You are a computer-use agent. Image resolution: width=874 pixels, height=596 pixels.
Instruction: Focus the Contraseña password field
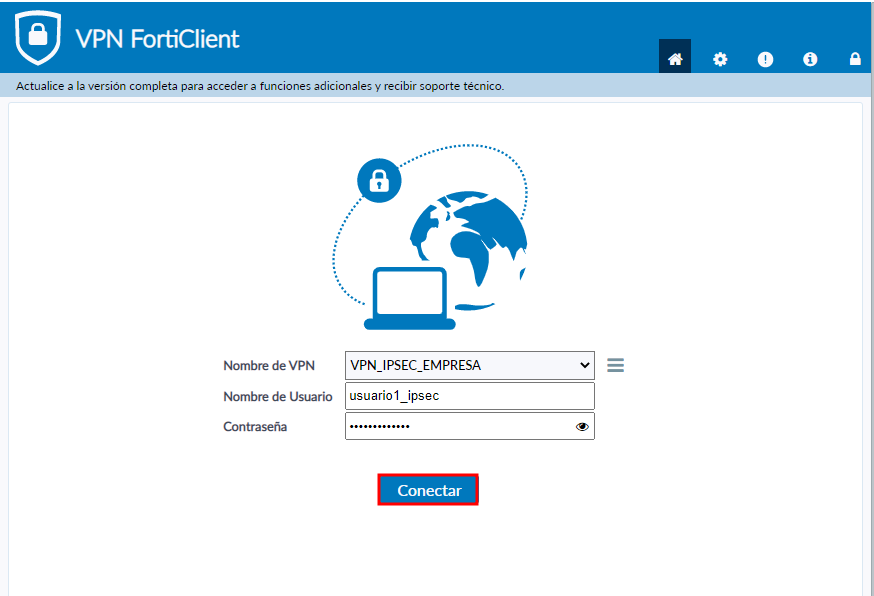tap(458, 427)
